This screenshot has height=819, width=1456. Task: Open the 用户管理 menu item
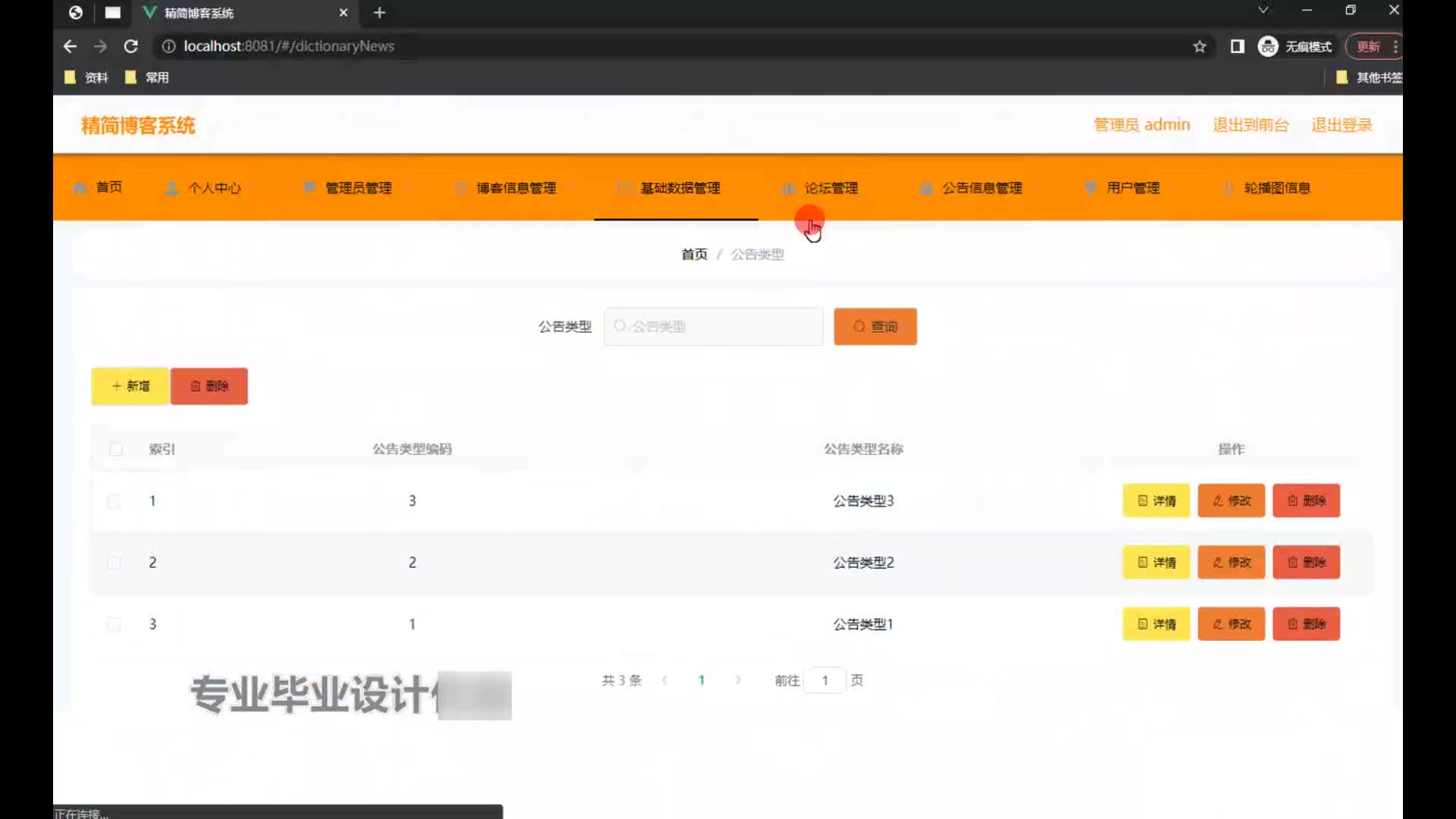[x=1132, y=188]
